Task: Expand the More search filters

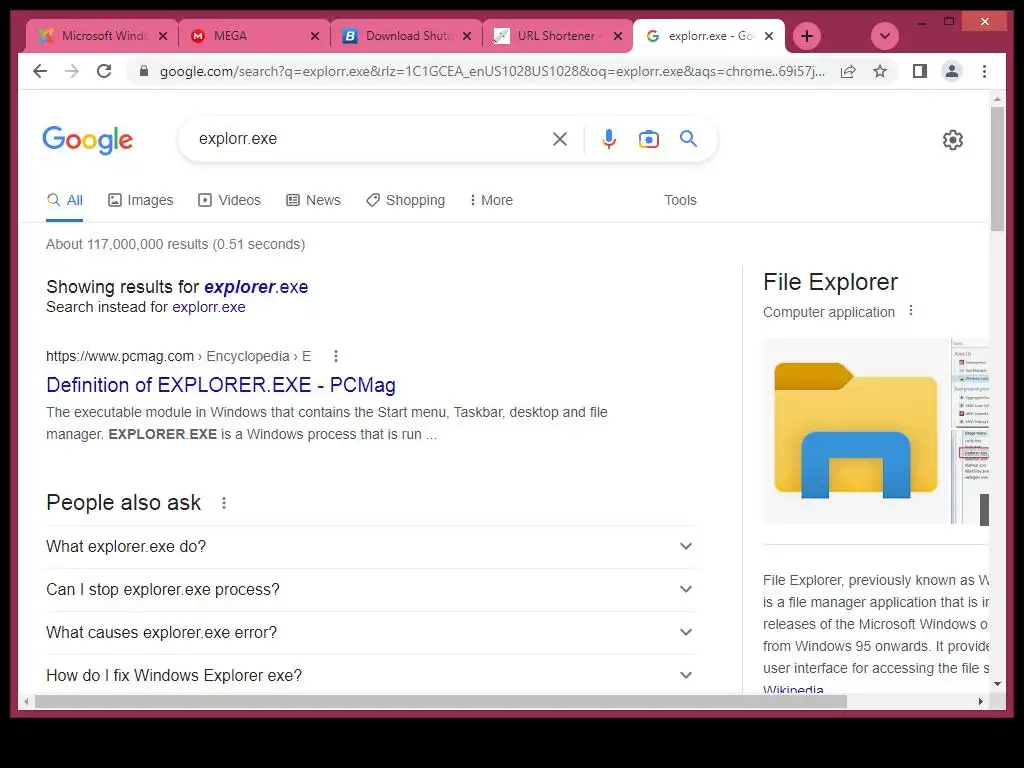Action: pyautogui.click(x=491, y=200)
